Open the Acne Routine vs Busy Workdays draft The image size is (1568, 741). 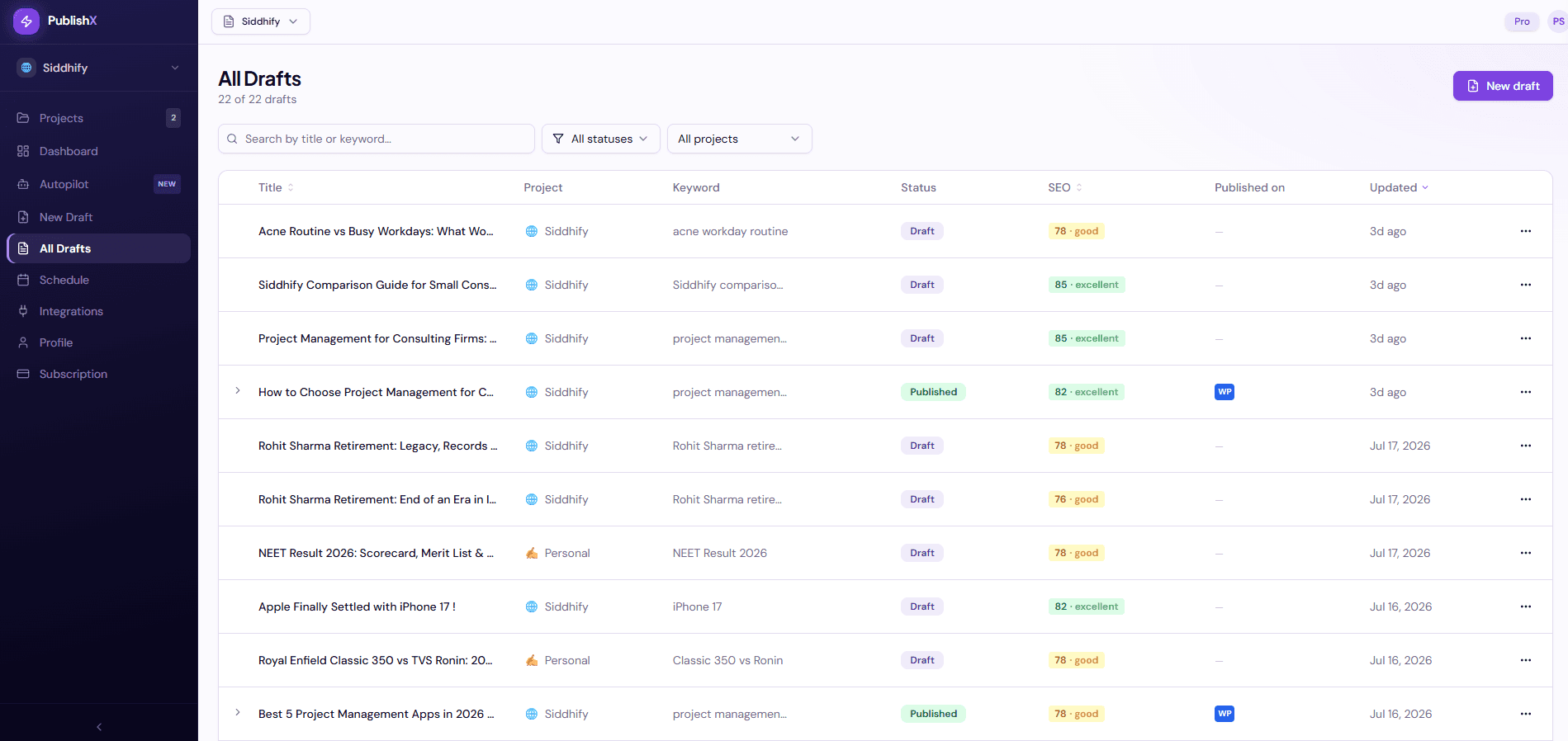click(x=376, y=231)
